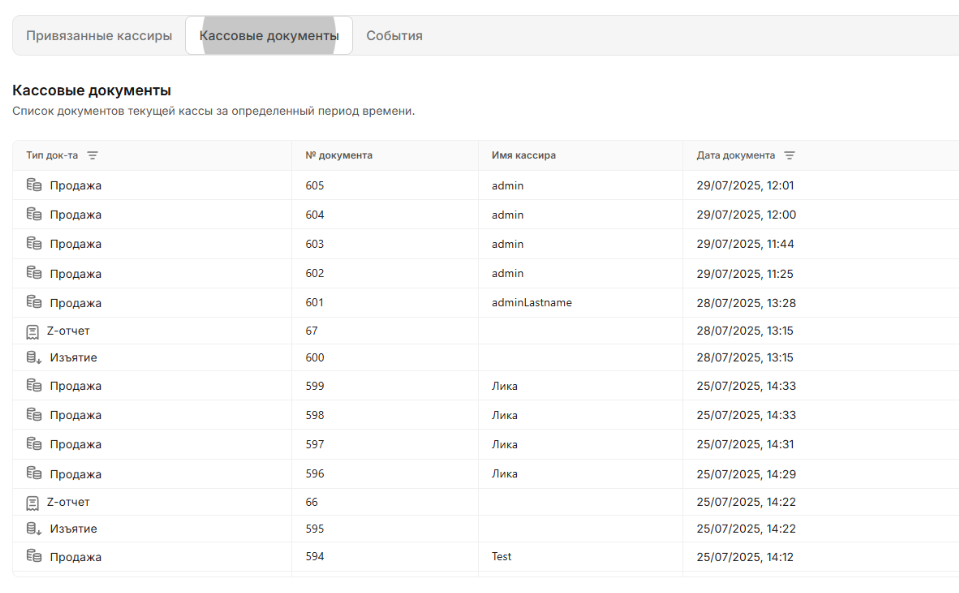Click the Z-report icon for document 66
This screenshot has height=593, width=959.
(33, 503)
